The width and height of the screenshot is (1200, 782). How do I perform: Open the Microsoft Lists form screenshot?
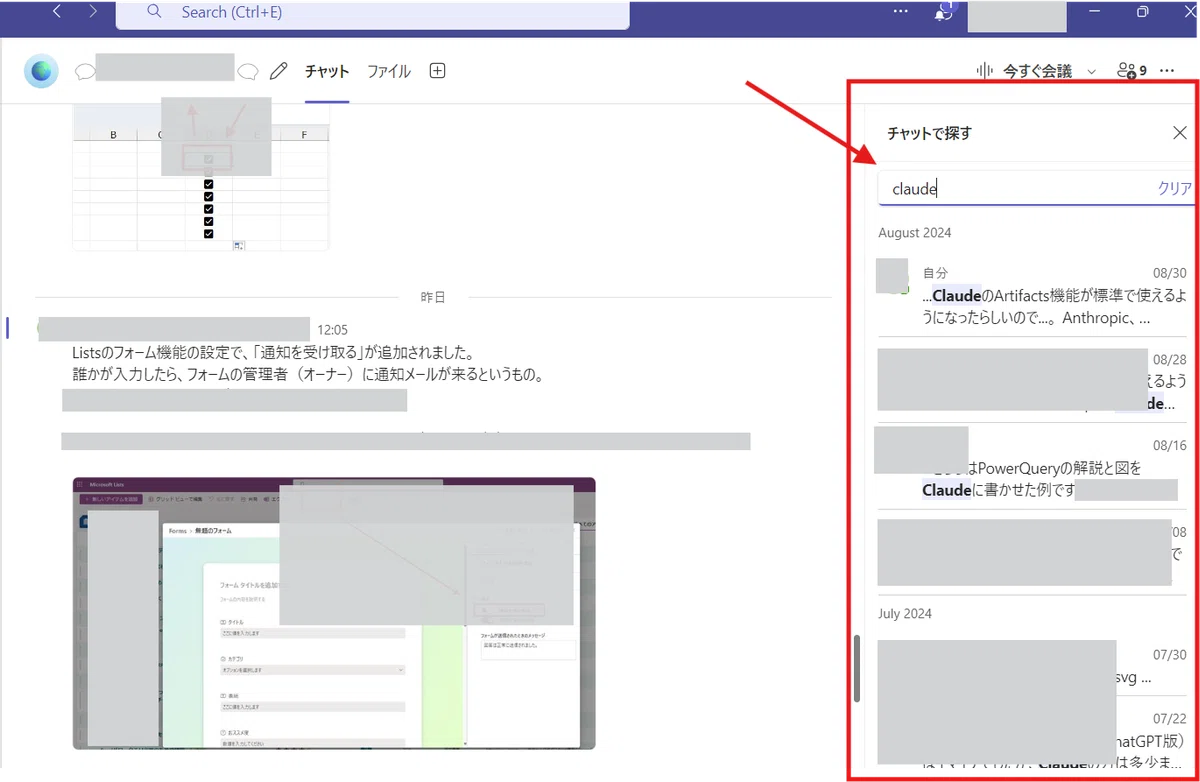[x=334, y=613]
